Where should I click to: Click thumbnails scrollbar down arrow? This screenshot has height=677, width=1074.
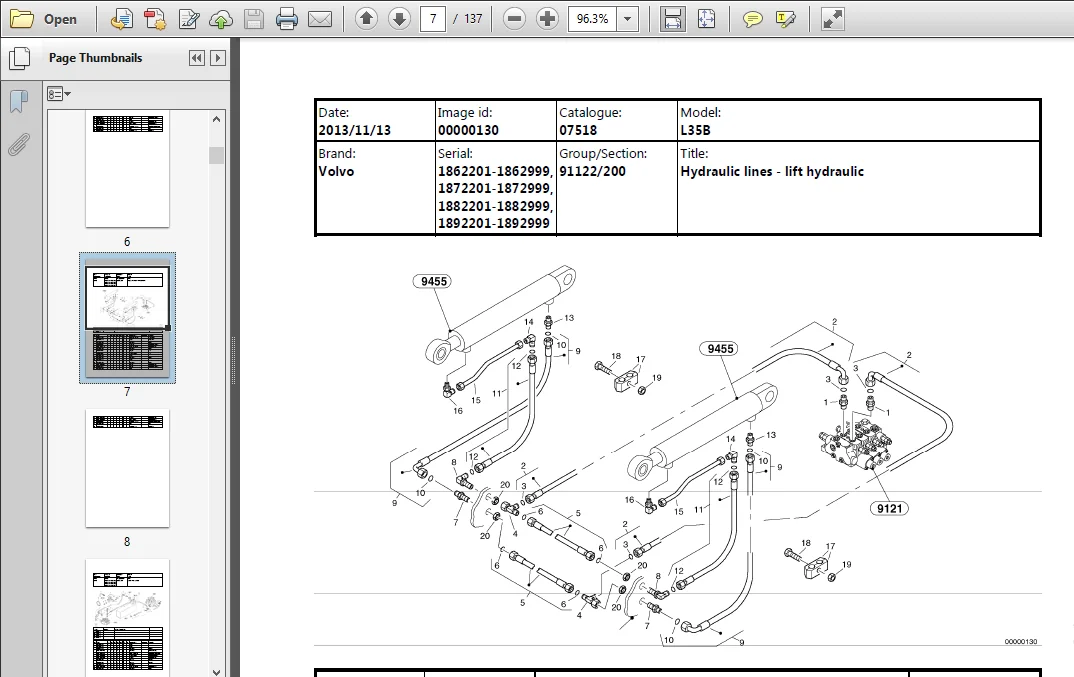coord(216,672)
